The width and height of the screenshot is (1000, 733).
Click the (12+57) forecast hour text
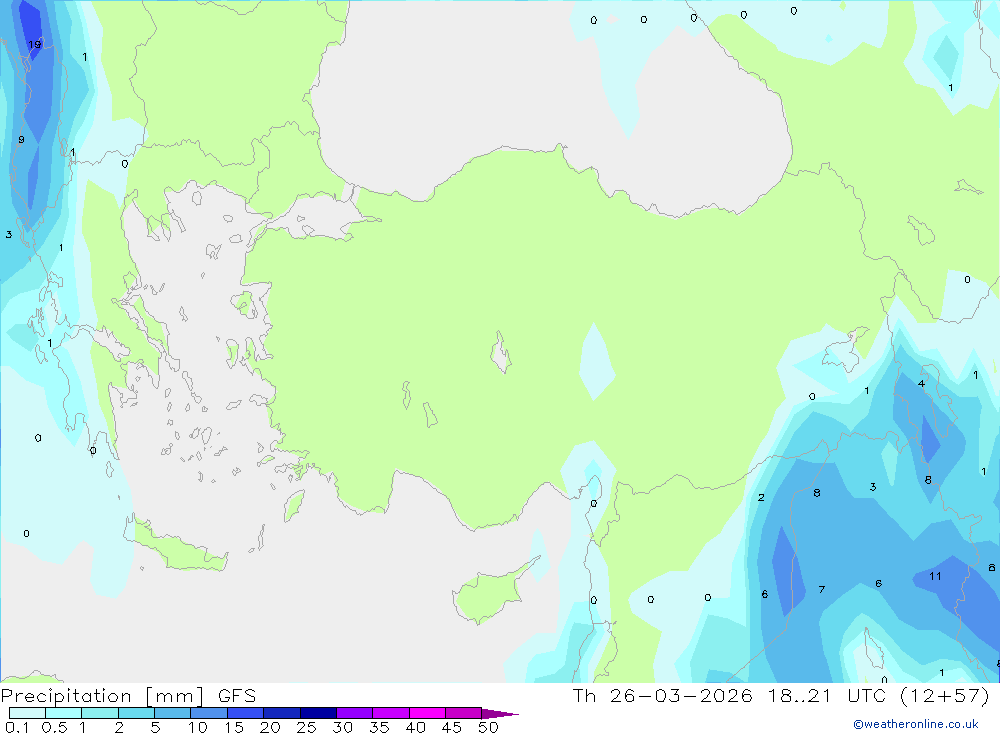coord(945,695)
